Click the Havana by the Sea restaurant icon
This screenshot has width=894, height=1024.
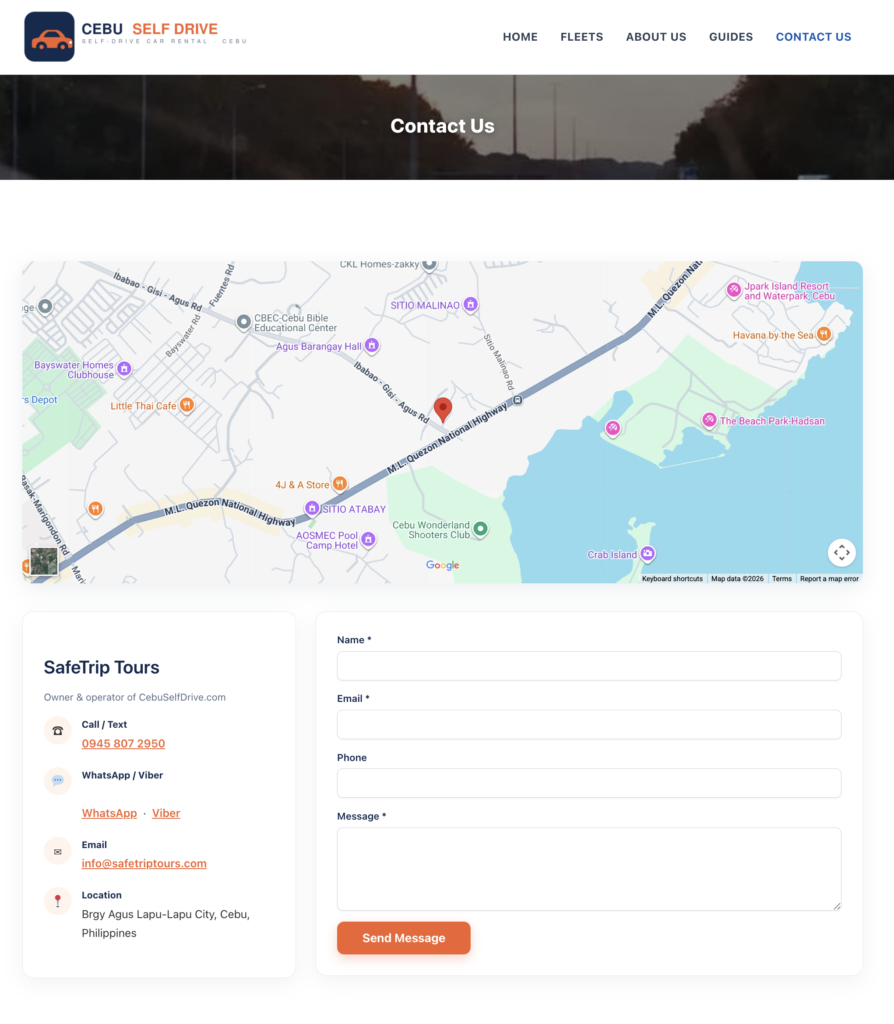824,334
